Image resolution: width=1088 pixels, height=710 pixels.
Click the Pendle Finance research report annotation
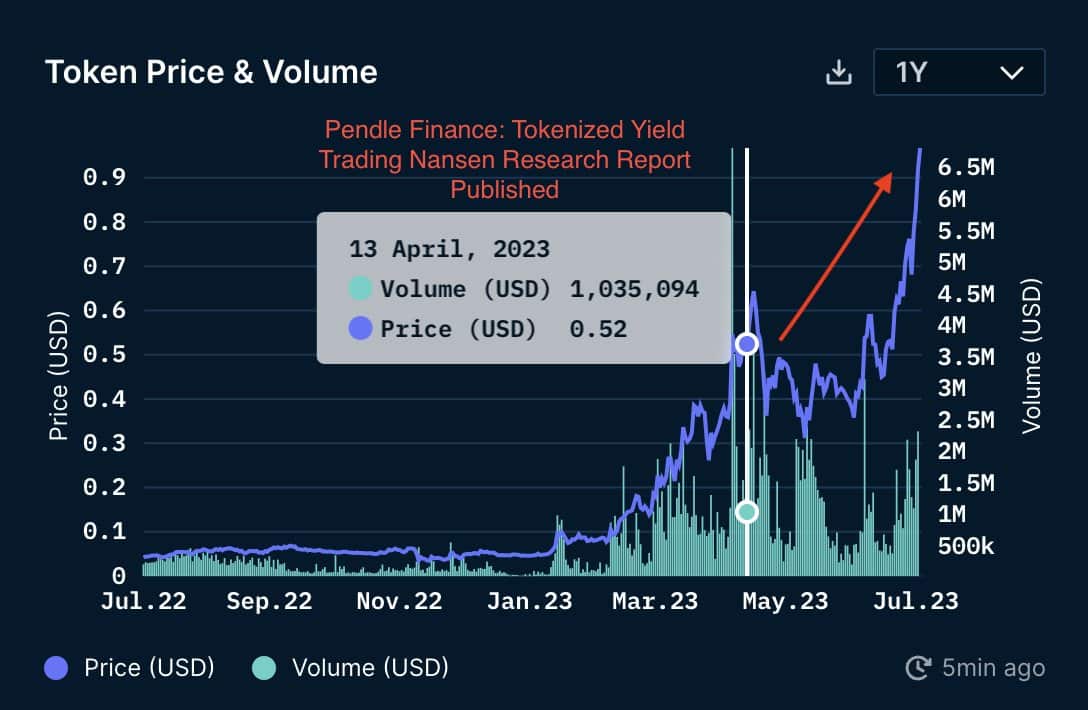tap(504, 160)
